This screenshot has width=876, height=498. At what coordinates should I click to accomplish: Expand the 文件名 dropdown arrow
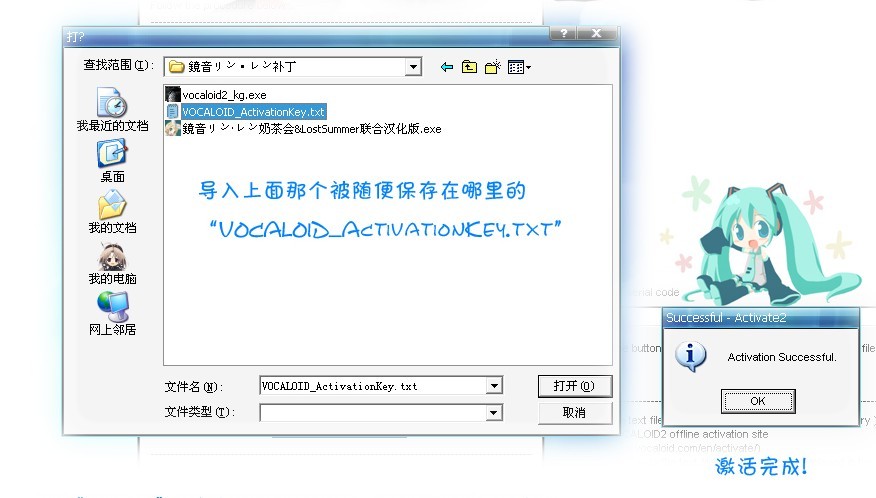[494, 386]
